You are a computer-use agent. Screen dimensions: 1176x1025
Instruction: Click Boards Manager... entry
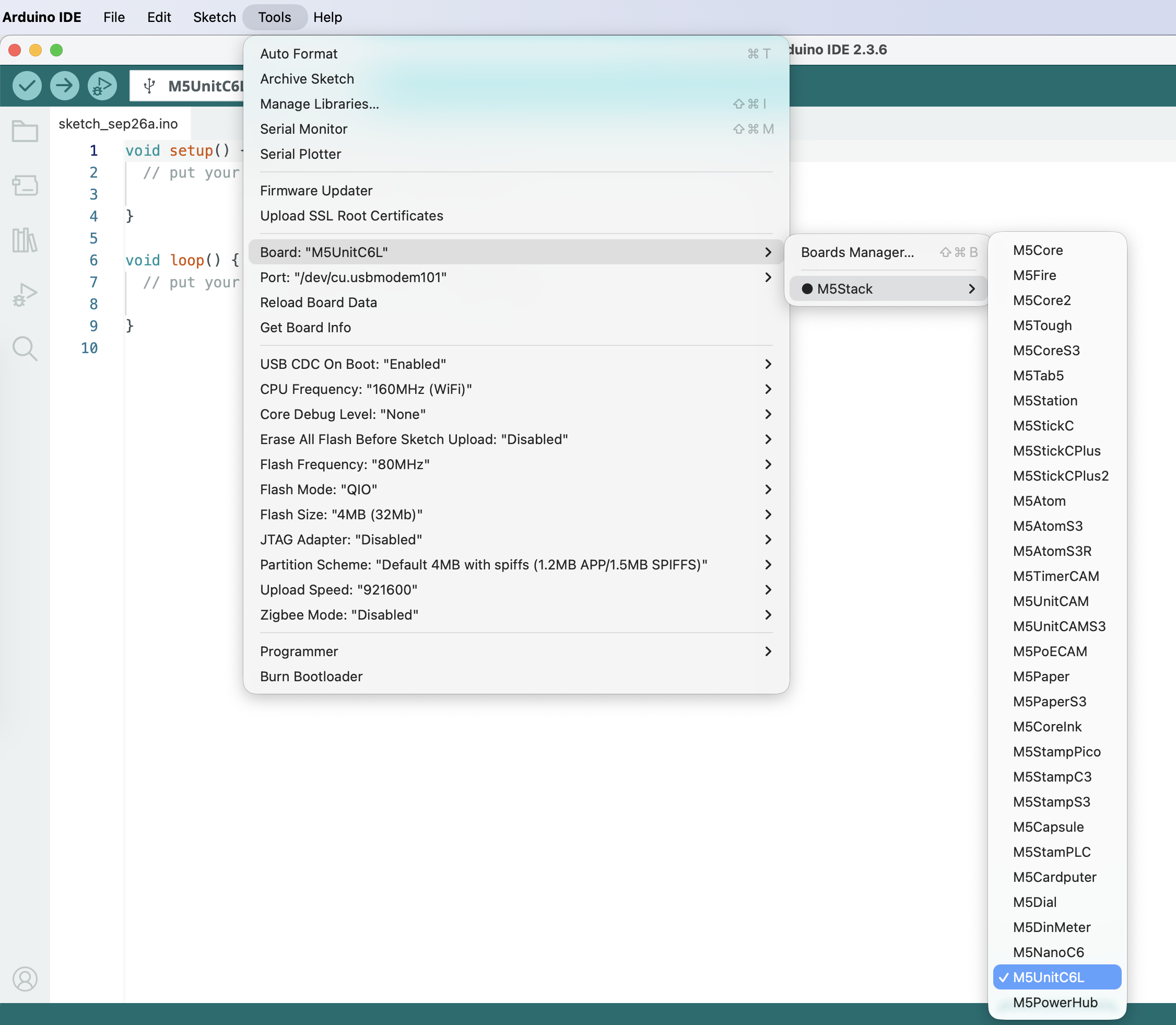(856, 252)
